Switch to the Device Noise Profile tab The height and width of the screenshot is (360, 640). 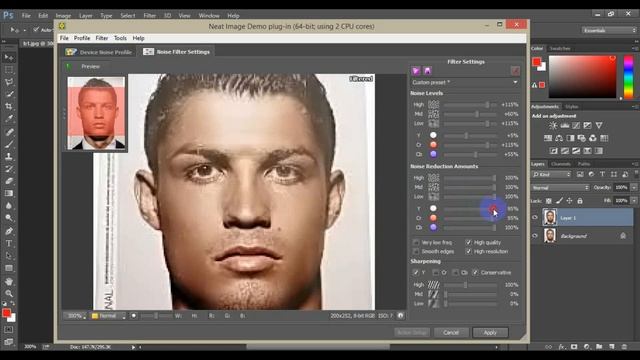pyautogui.click(x=99, y=52)
